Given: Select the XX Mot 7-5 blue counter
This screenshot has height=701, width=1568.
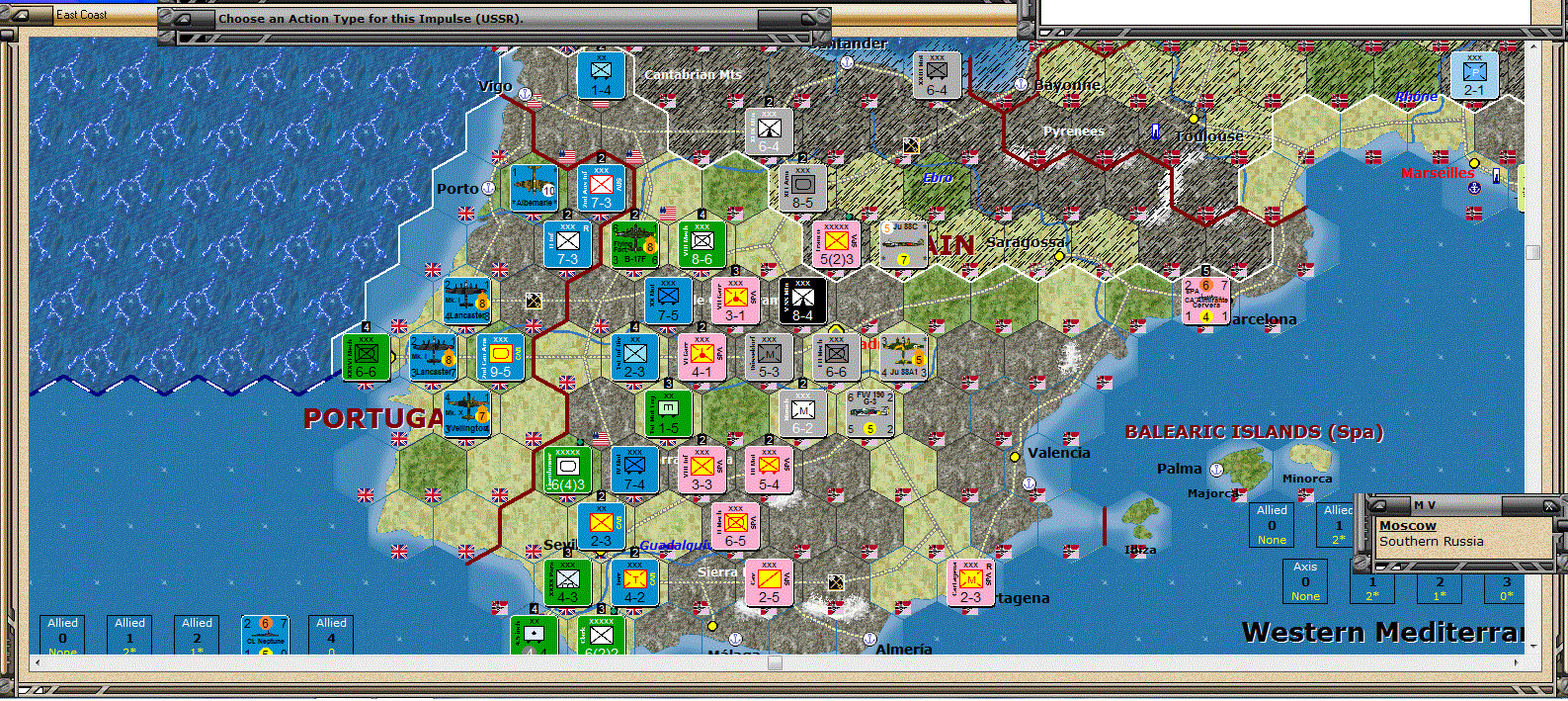Looking at the screenshot, I should 668,301.
